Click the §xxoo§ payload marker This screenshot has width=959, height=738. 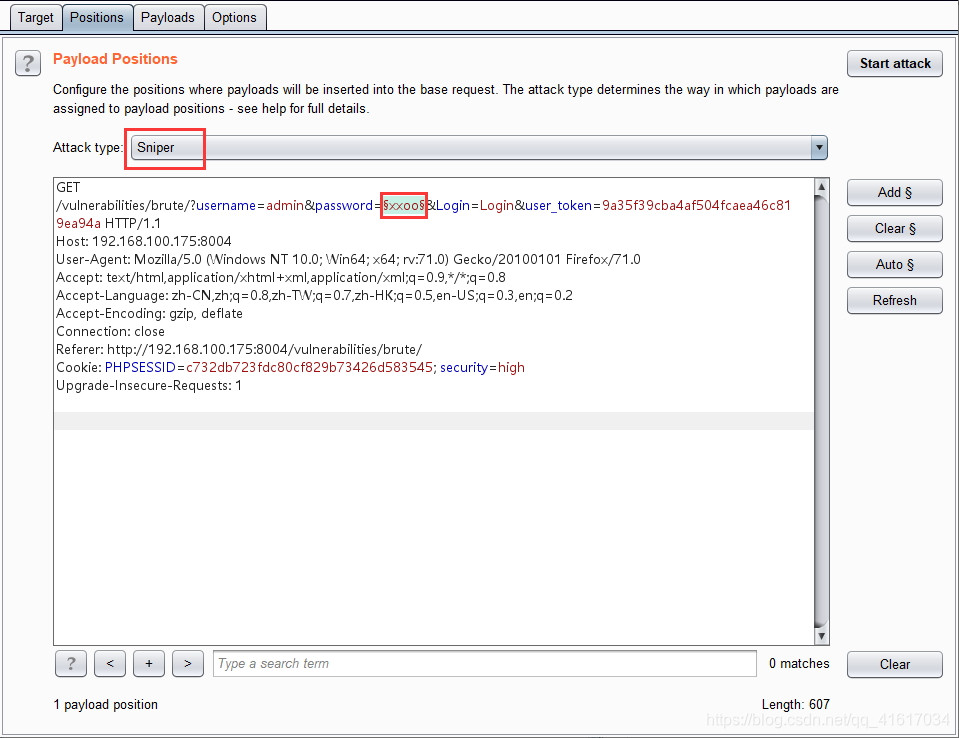tap(404, 205)
